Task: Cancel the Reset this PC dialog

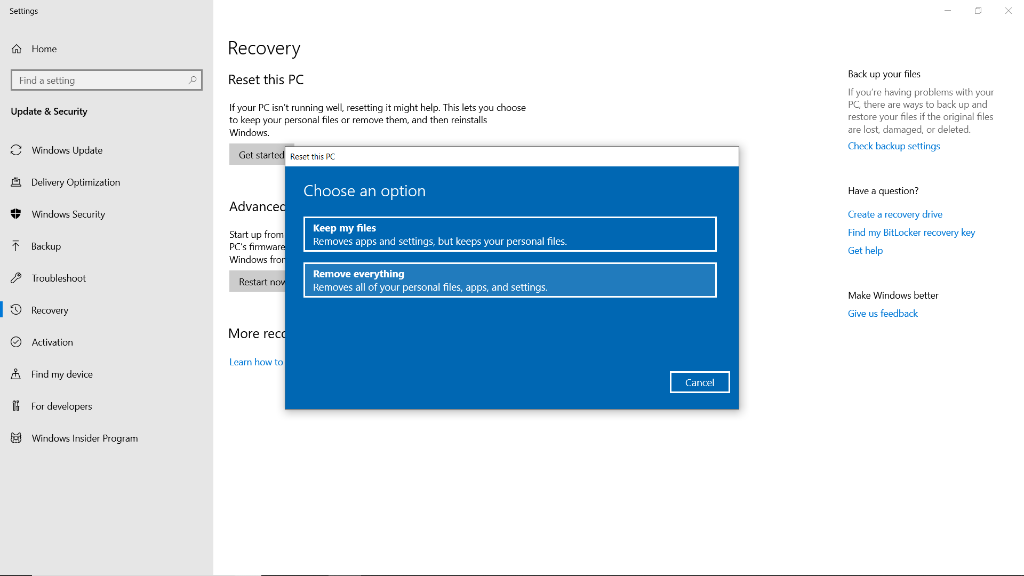Action: tap(699, 382)
